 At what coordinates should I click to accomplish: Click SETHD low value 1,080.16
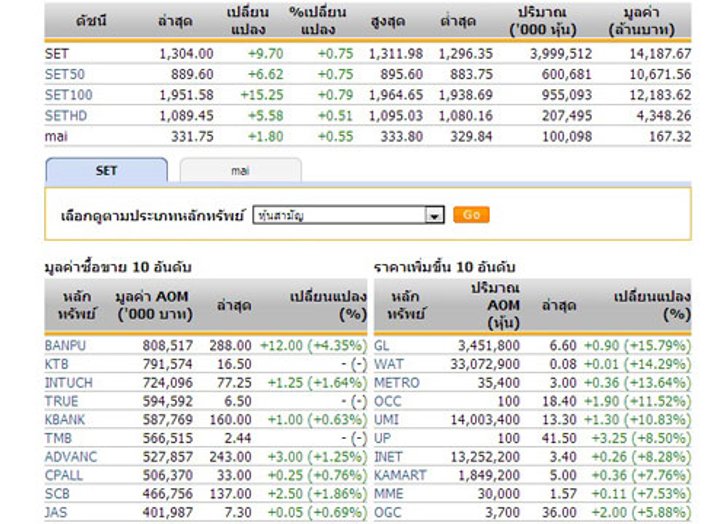click(466, 116)
